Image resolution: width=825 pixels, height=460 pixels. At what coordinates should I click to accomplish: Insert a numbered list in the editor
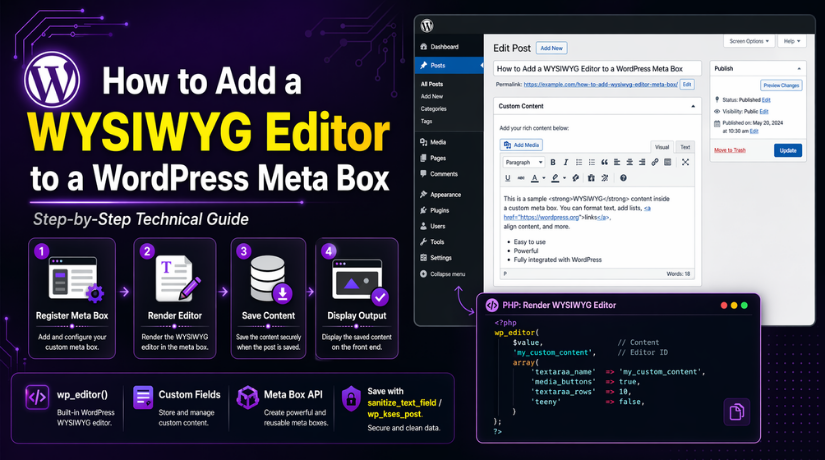point(591,162)
